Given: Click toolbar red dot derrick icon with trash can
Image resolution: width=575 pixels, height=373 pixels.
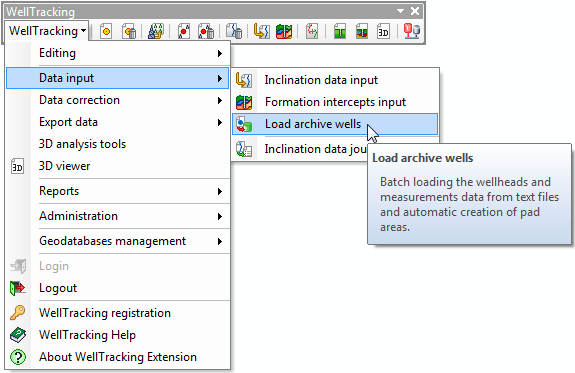Looking at the screenshot, I should pos(206,31).
